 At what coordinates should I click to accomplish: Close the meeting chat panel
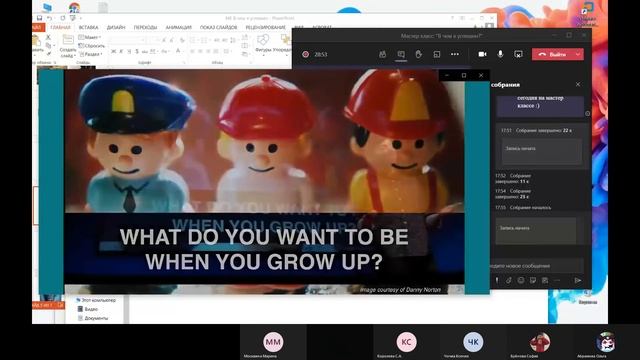[x=578, y=84]
